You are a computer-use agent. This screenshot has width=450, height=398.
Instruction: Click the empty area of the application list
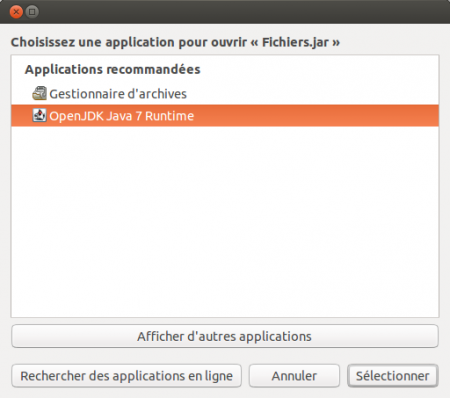click(225, 222)
